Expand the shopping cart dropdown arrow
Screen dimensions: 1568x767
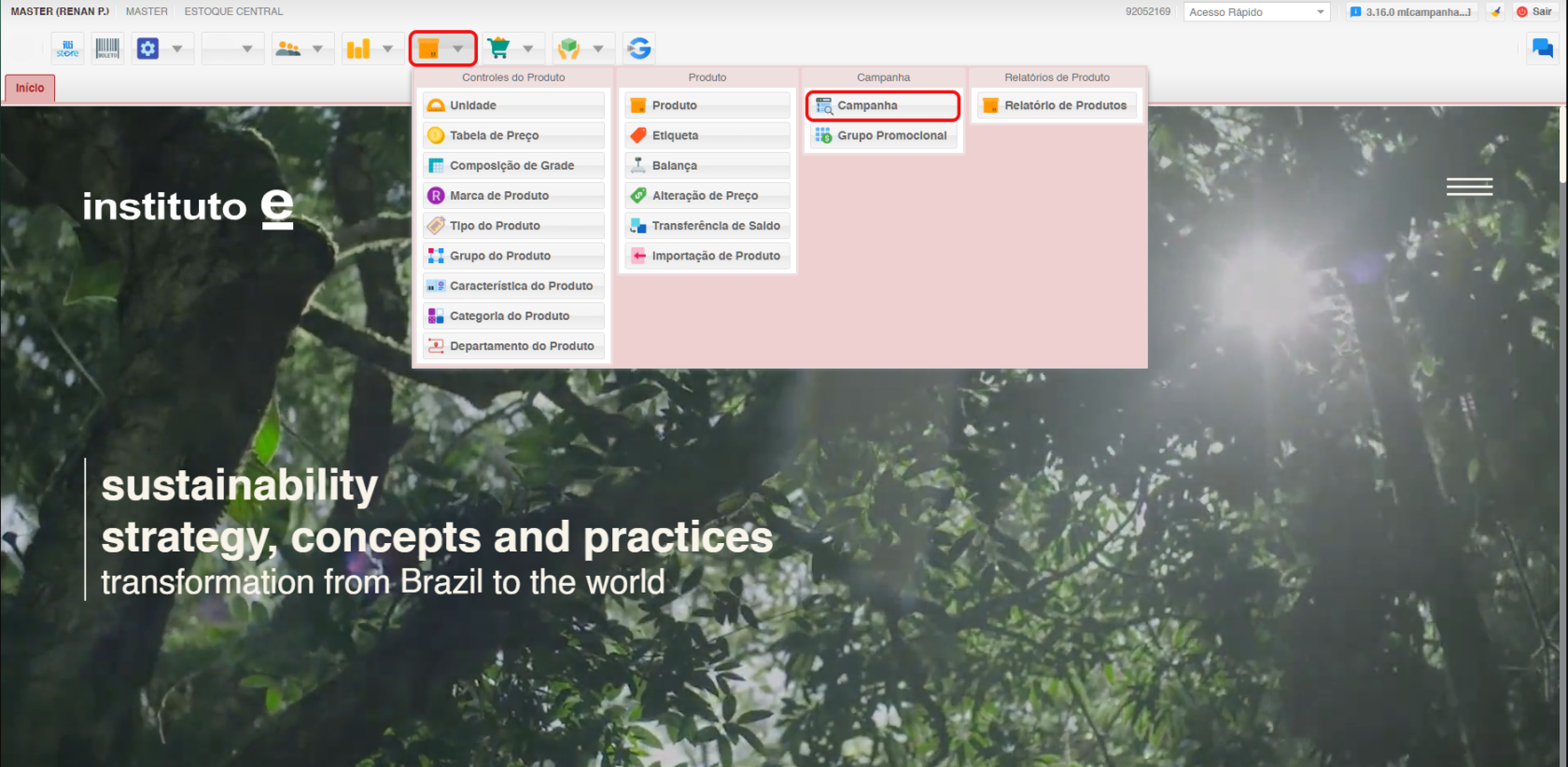click(x=528, y=49)
